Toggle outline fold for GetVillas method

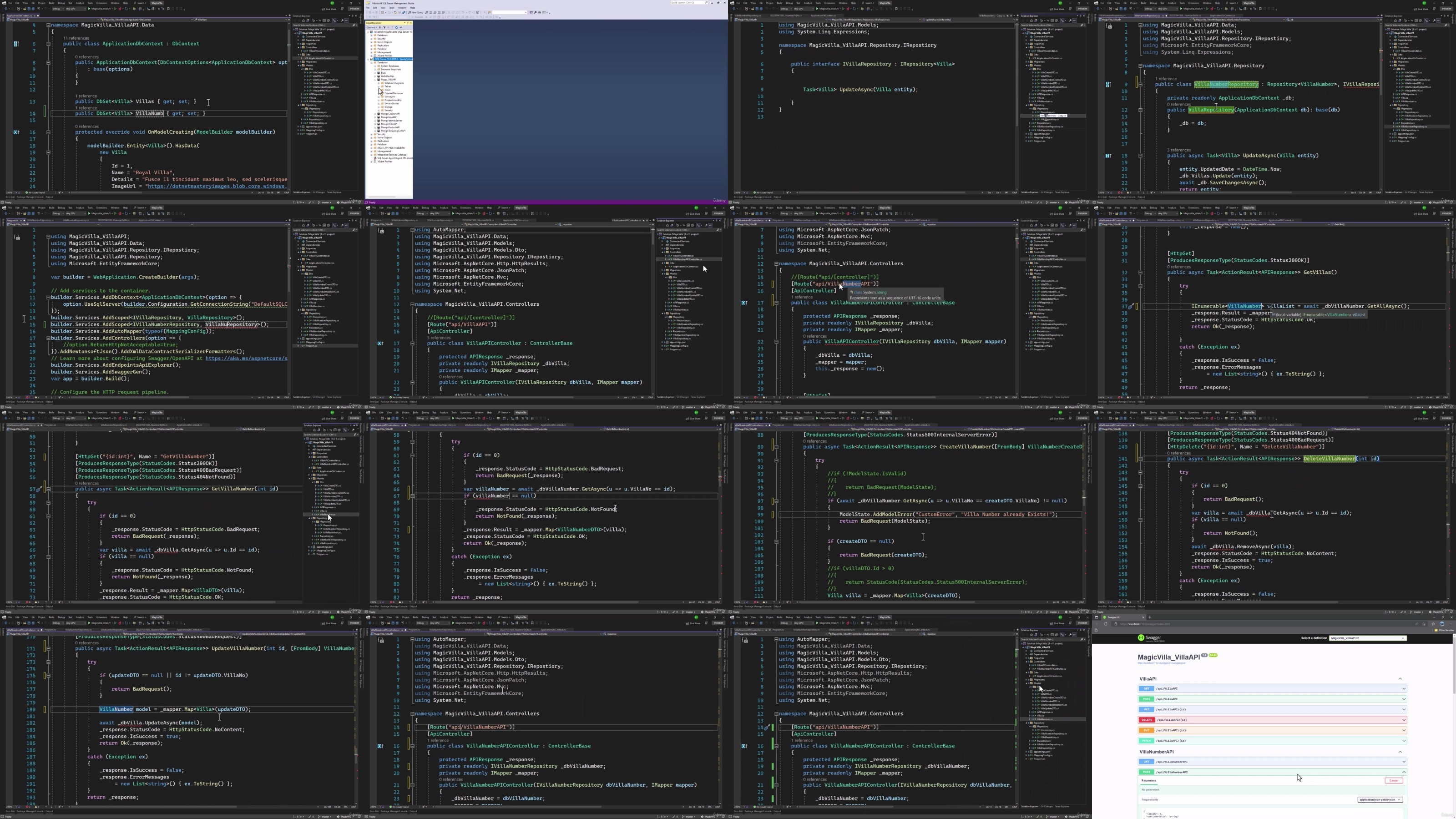point(1140,273)
